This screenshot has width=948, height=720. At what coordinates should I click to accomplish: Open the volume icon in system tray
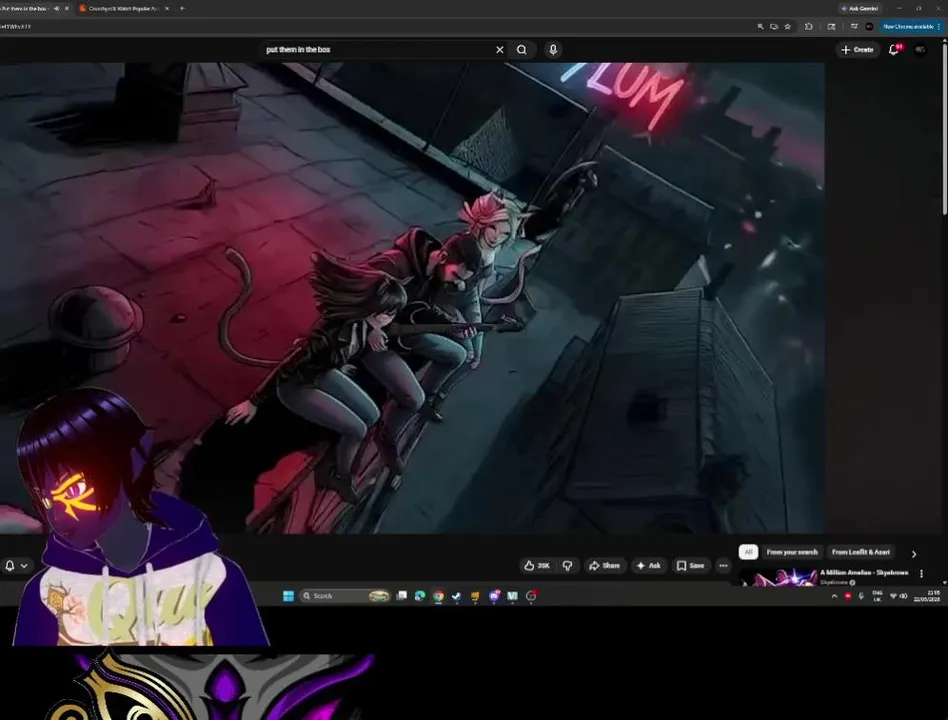903,596
